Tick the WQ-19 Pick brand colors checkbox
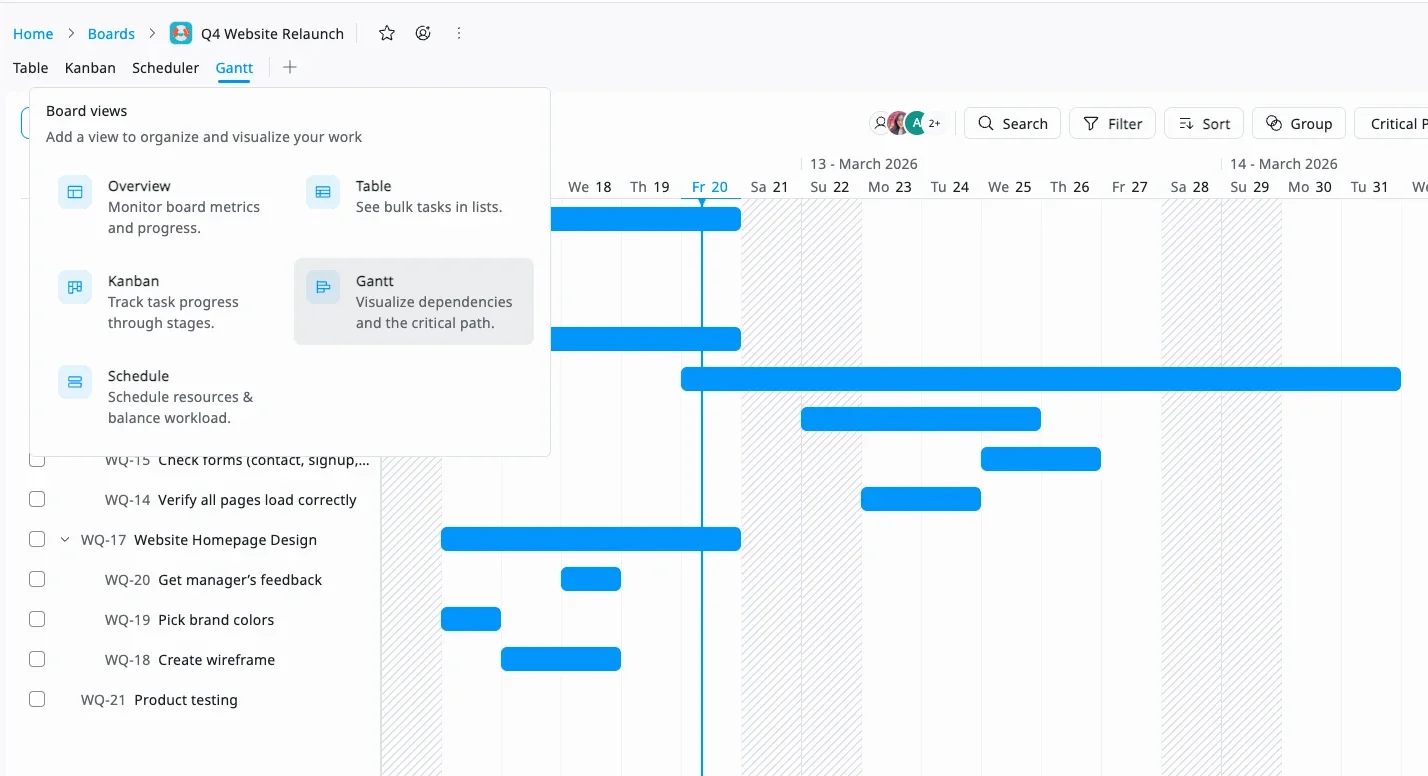 [37, 620]
